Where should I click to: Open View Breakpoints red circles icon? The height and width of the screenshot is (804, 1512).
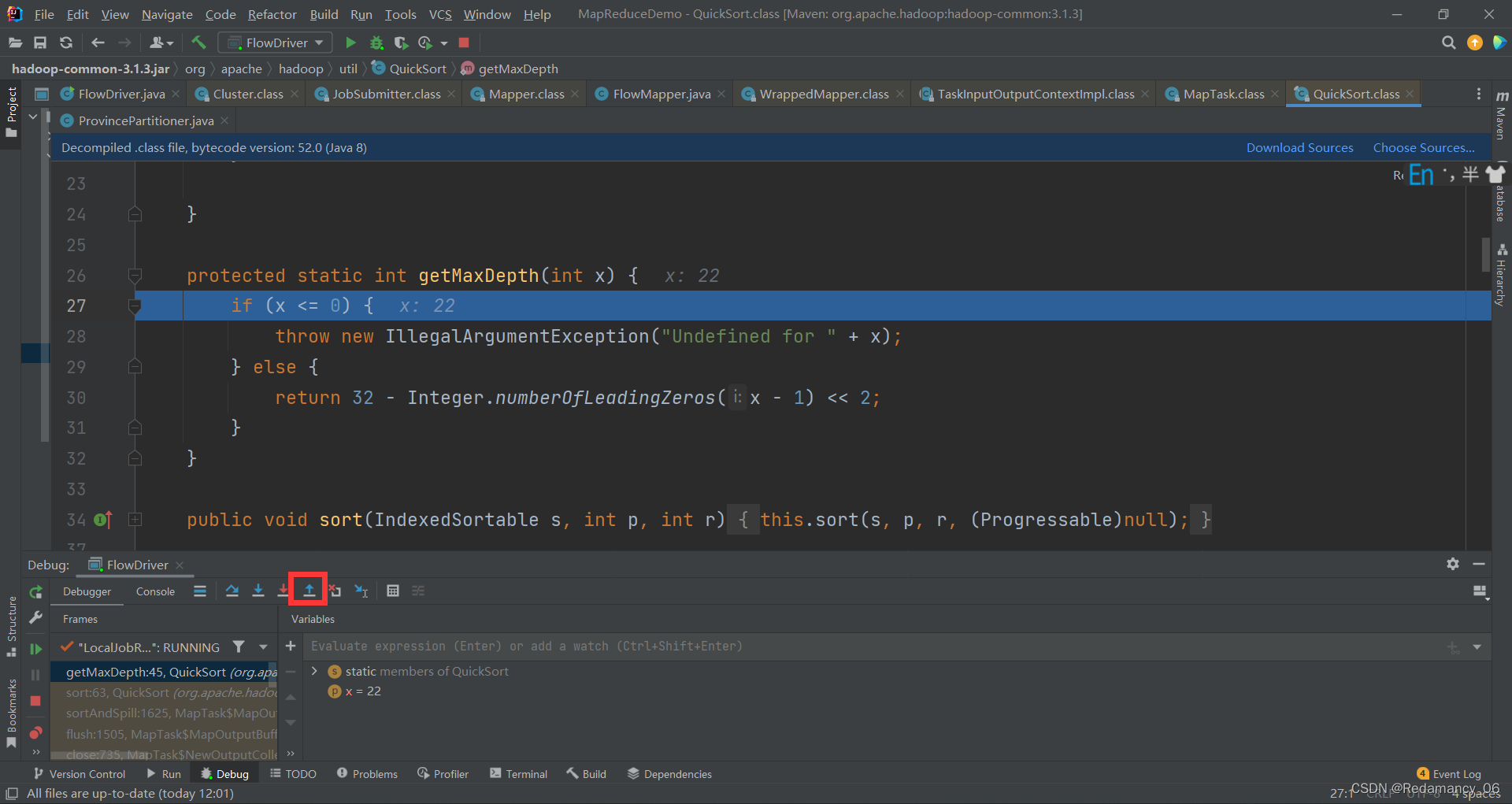pos(35,733)
